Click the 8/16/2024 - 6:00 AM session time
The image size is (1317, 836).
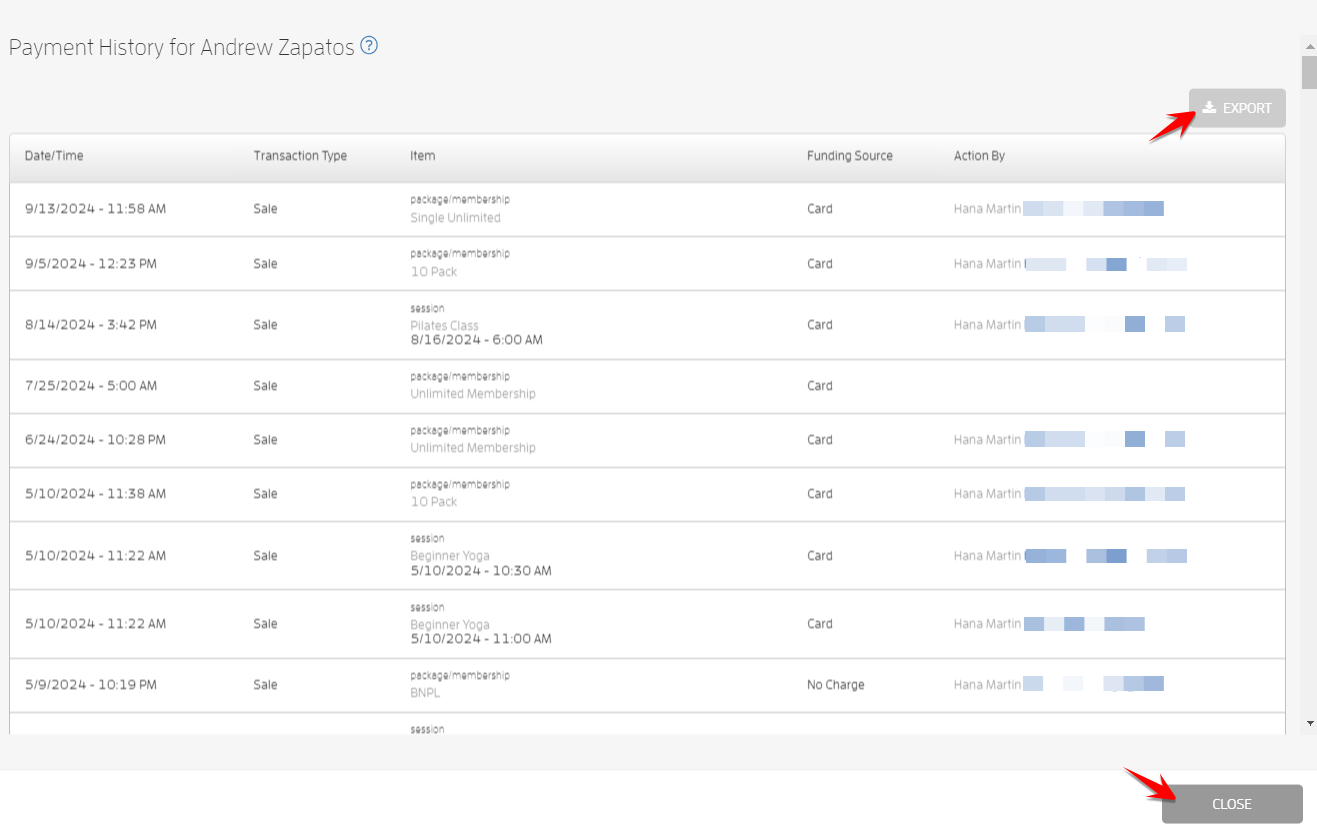pos(476,340)
